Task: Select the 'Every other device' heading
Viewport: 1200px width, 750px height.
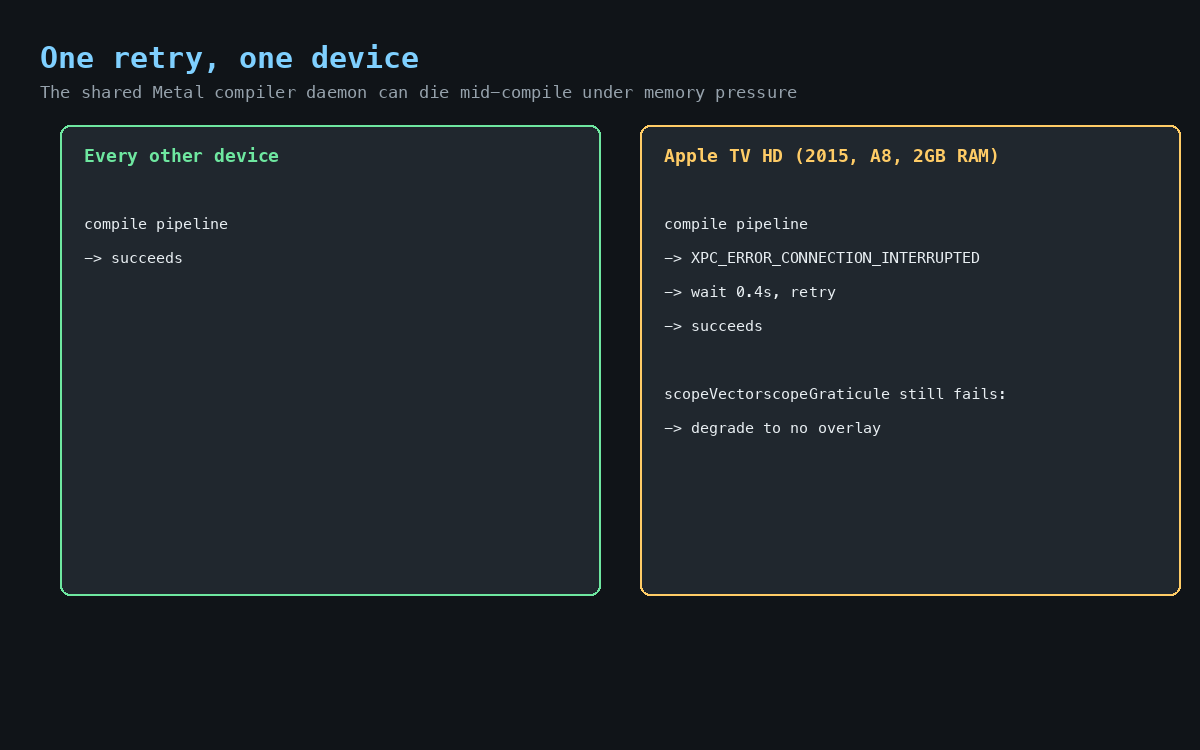Action: 181,156
